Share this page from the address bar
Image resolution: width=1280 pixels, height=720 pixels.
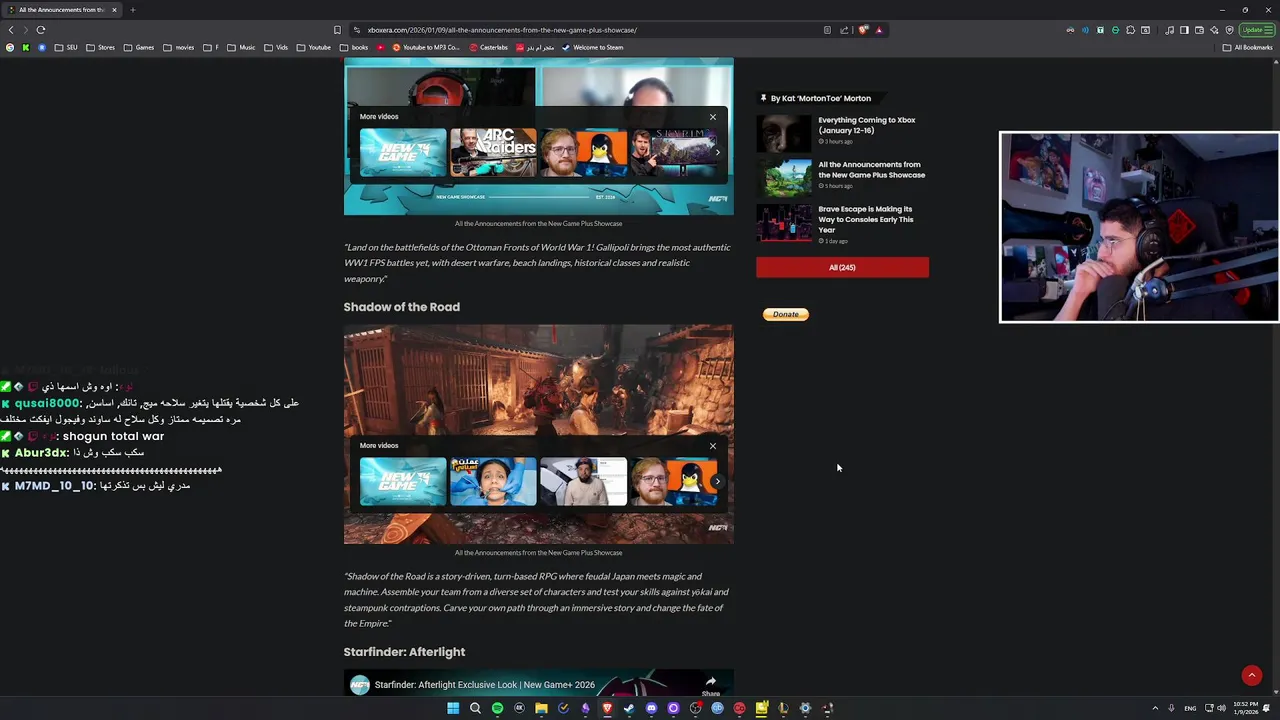[x=844, y=30]
